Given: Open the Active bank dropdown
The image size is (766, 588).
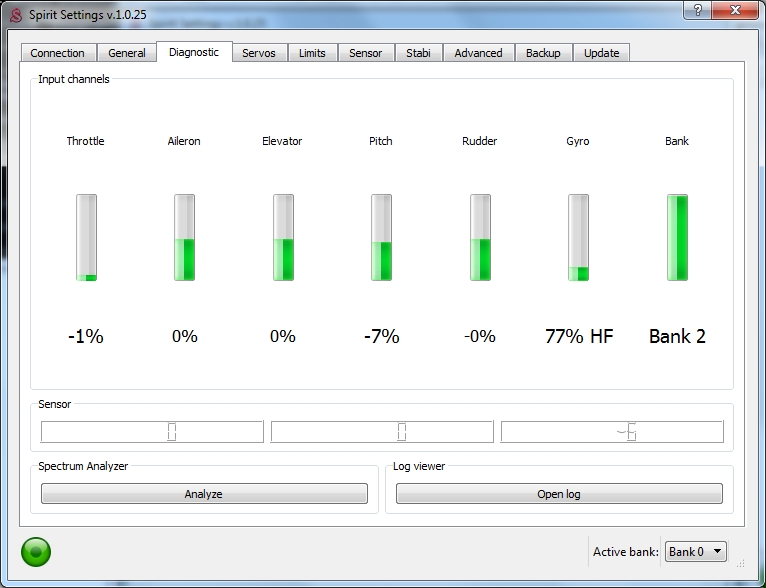Looking at the screenshot, I should pos(696,551).
